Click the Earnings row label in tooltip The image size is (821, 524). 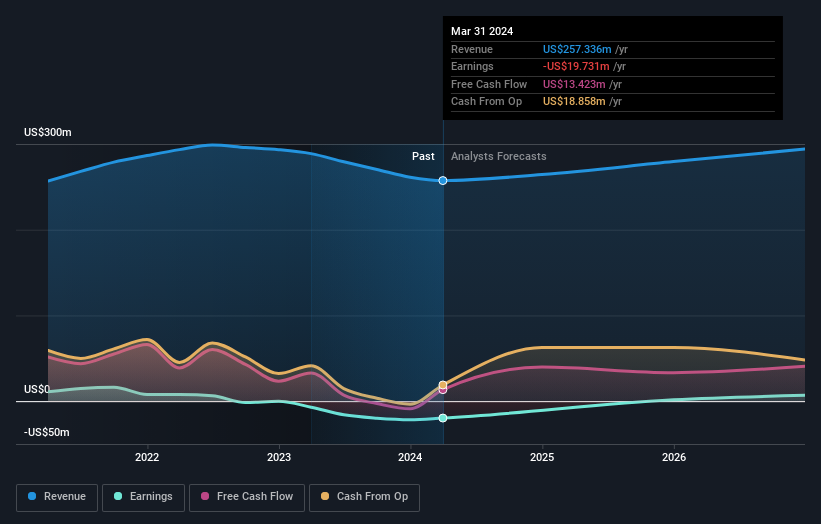[472, 66]
